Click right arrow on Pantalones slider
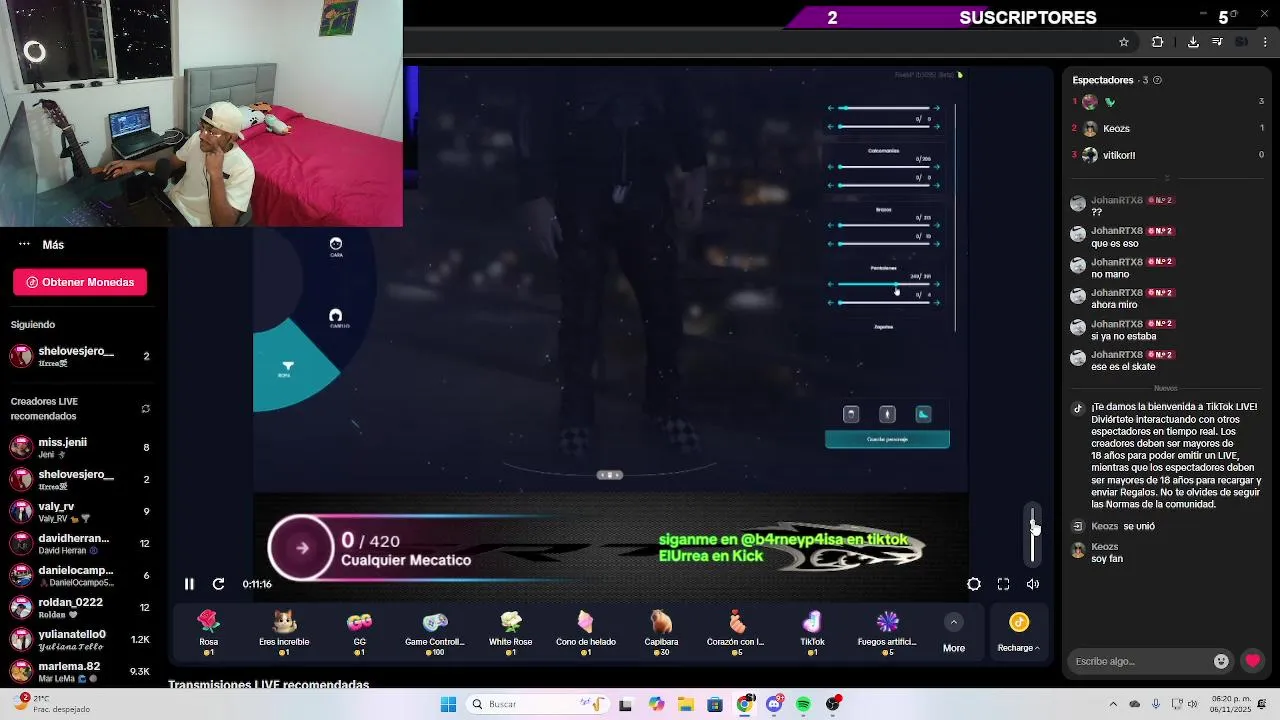Image resolution: width=1280 pixels, height=720 pixels. [x=936, y=284]
